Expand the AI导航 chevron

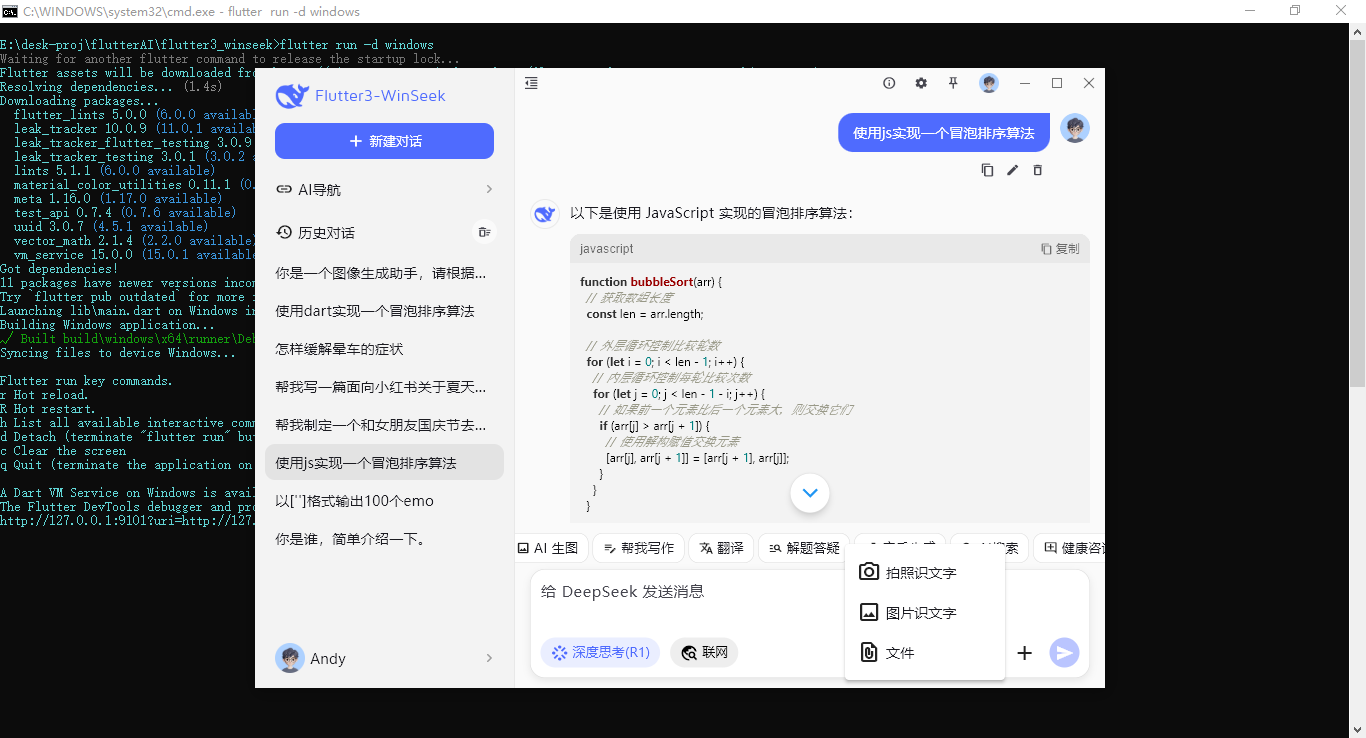pyautogui.click(x=489, y=189)
